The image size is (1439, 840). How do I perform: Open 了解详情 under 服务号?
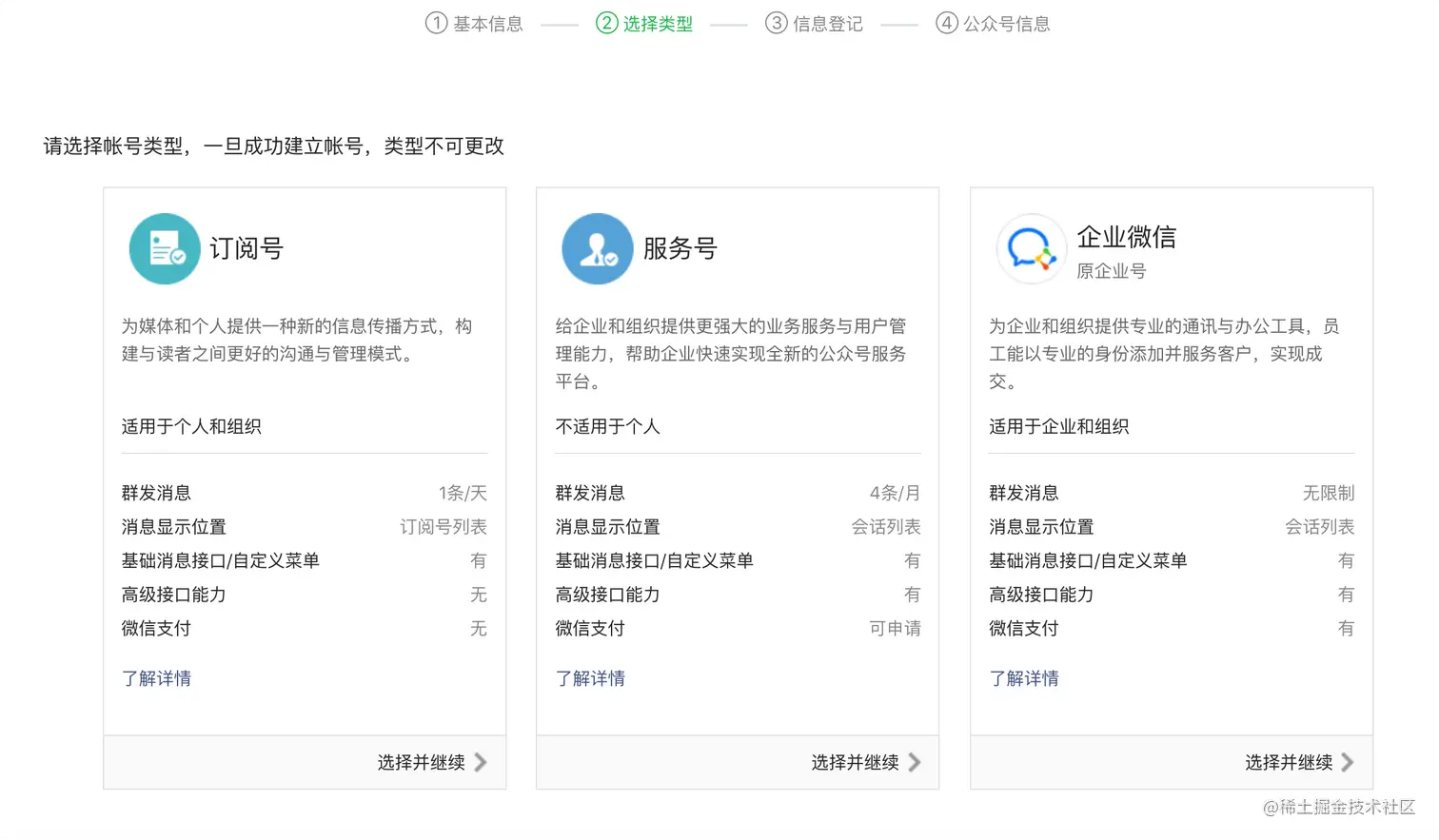pyautogui.click(x=590, y=678)
